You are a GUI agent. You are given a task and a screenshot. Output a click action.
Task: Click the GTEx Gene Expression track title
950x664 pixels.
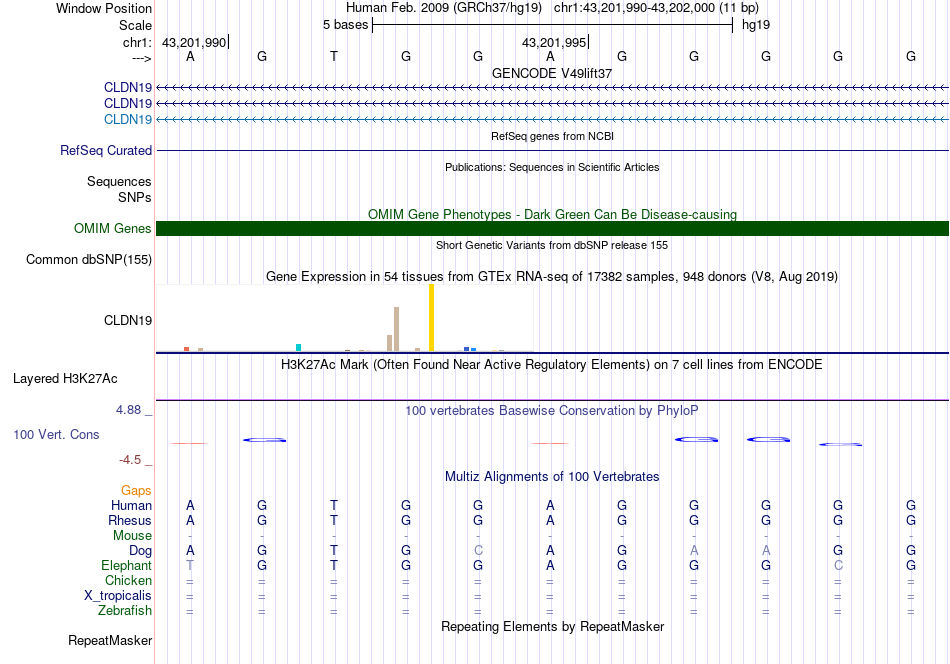coord(552,277)
